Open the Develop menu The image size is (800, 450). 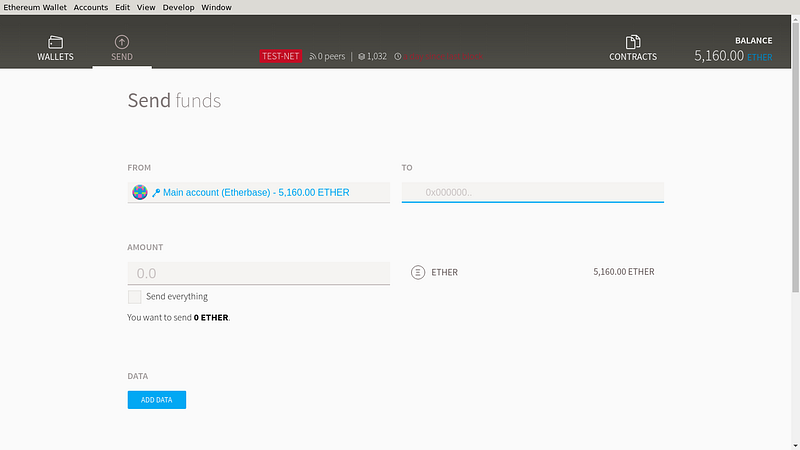click(179, 7)
